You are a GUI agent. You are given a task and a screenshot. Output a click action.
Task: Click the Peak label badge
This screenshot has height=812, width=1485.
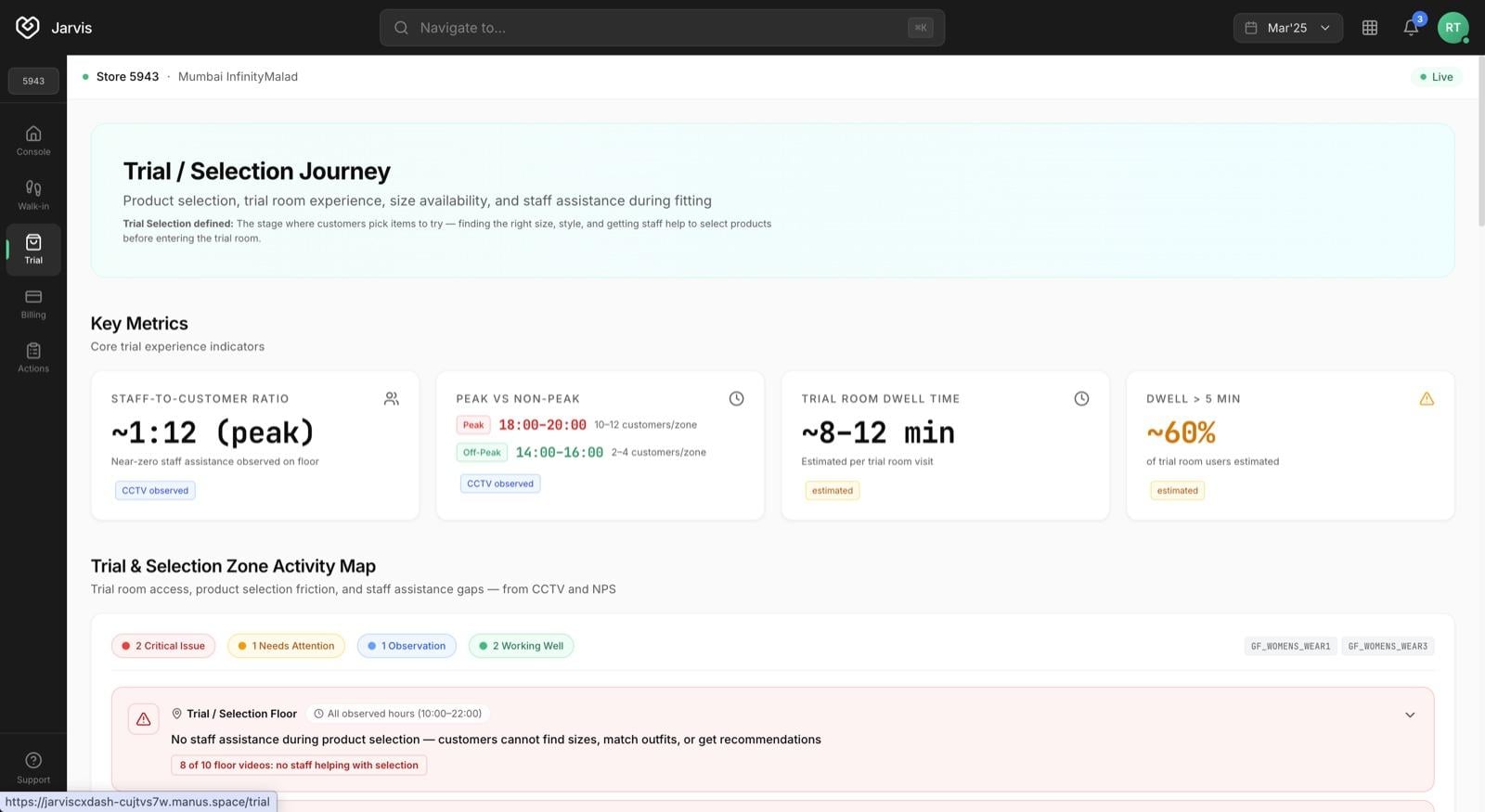(473, 425)
